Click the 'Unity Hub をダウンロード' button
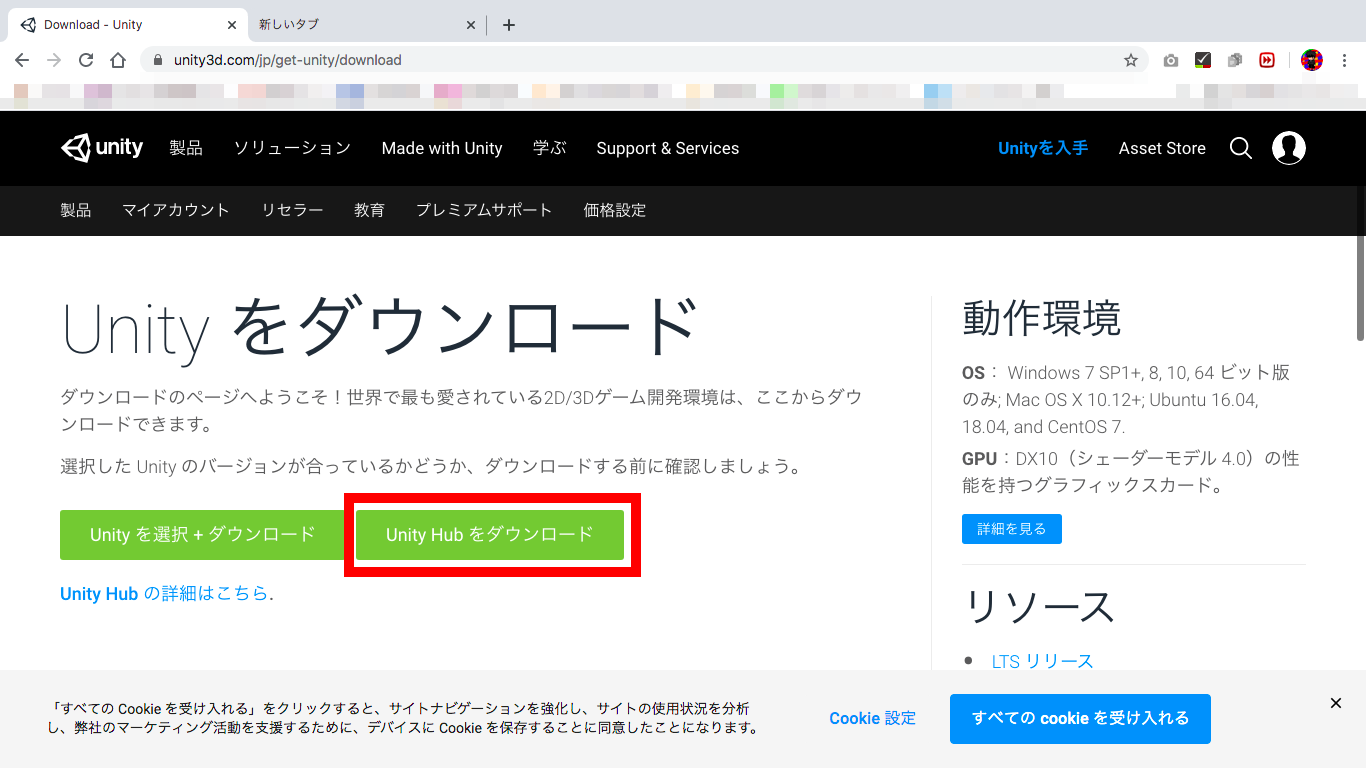This screenshot has width=1366, height=768. tap(490, 535)
